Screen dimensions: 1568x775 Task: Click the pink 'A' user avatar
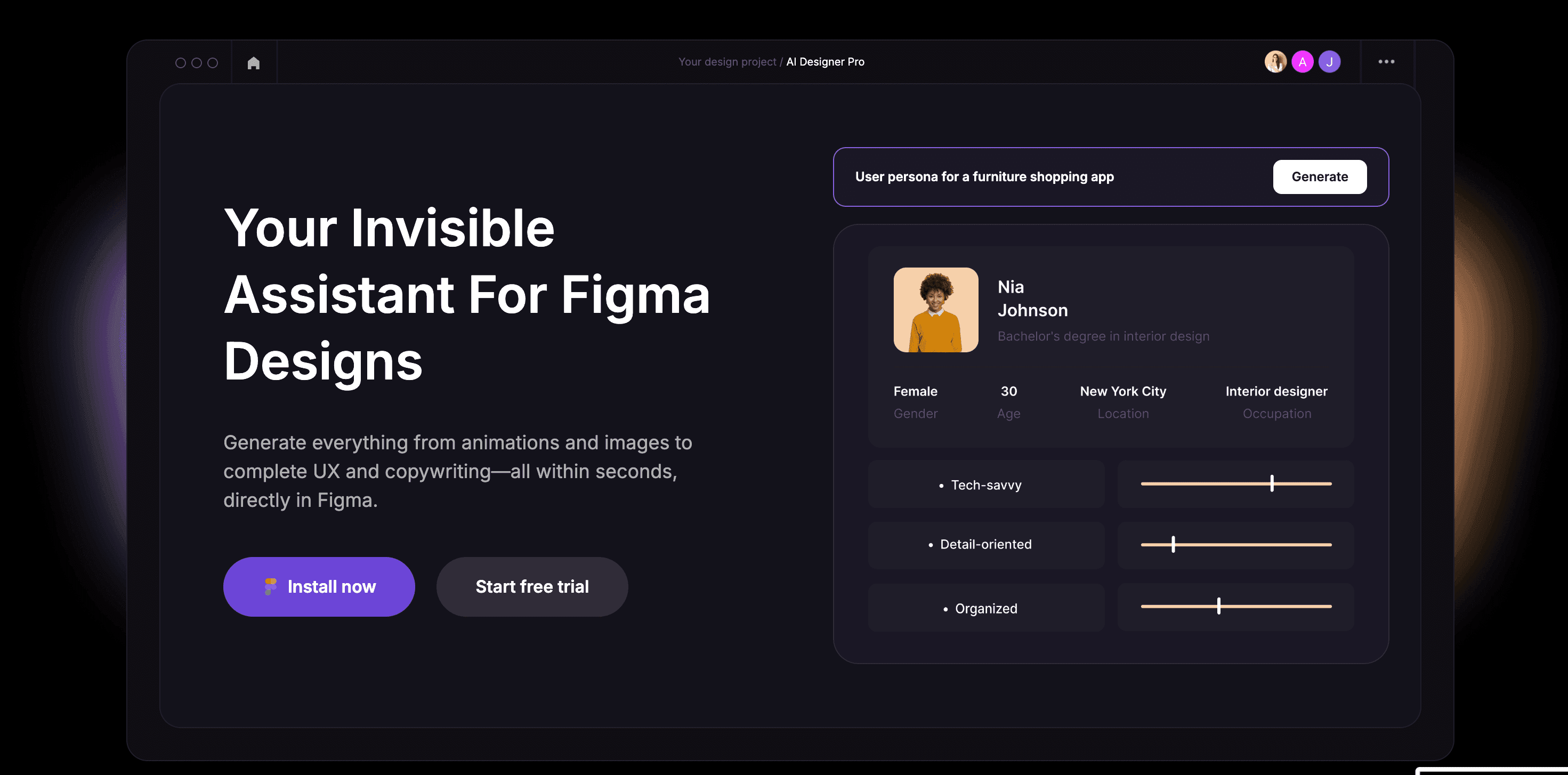click(1302, 61)
